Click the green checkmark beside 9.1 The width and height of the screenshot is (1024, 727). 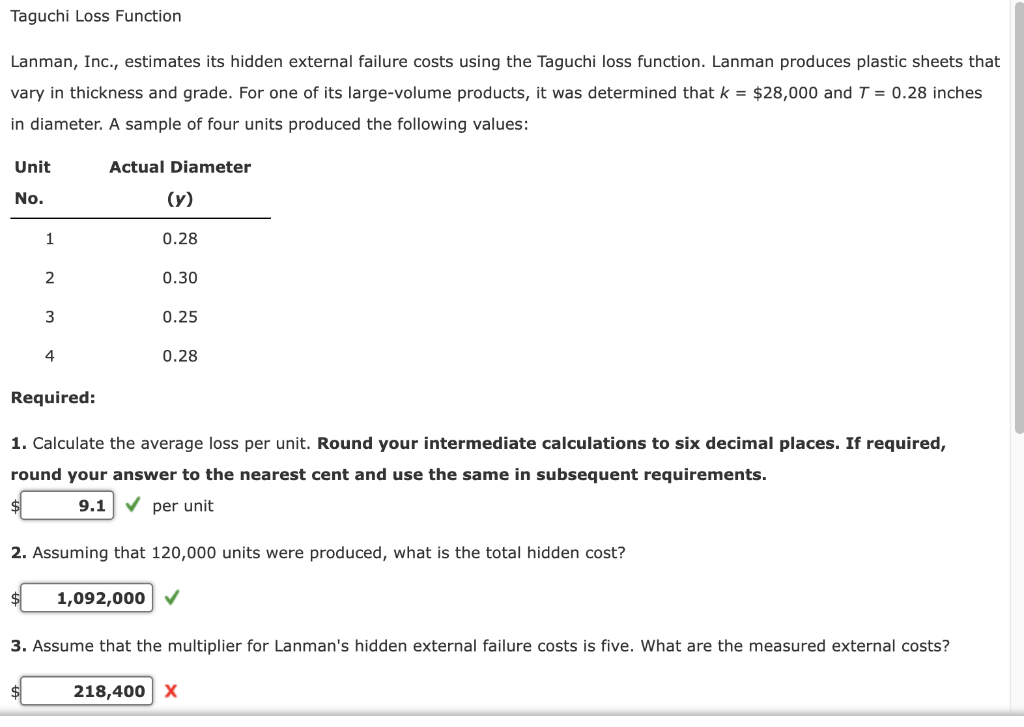point(133,504)
